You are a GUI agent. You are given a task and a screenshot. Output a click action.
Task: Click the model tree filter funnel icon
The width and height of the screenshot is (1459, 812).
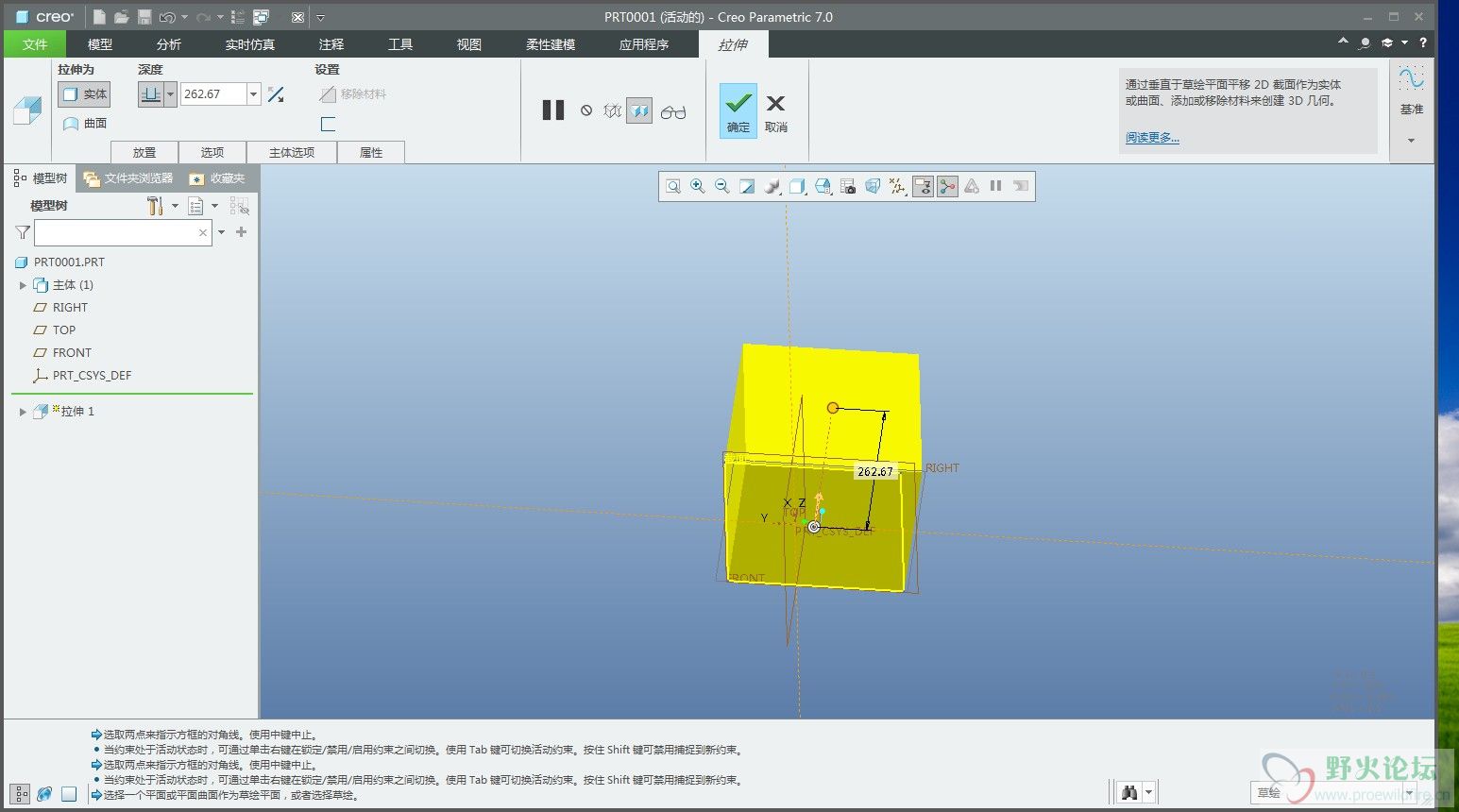click(23, 232)
